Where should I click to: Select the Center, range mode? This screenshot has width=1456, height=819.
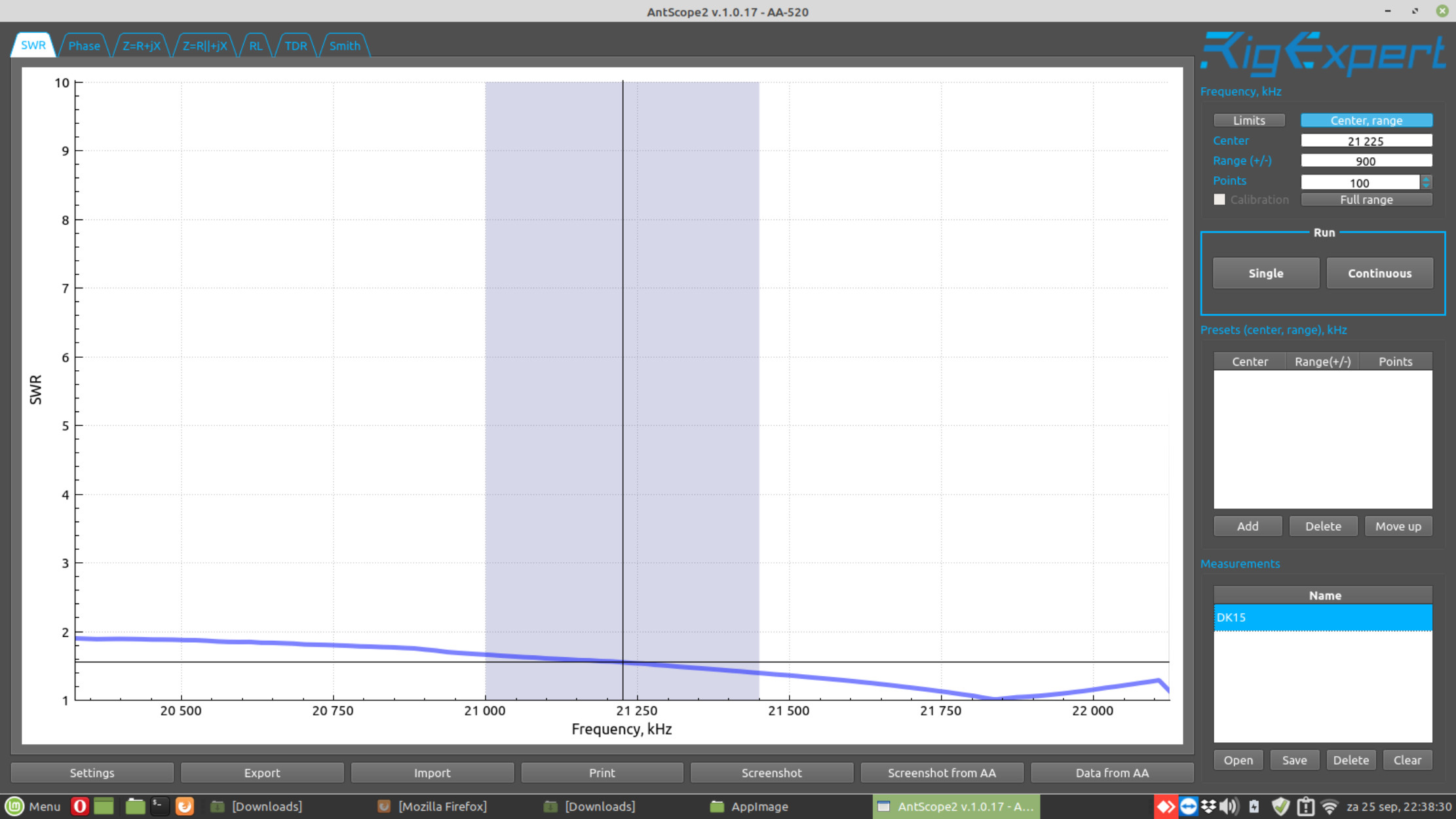coord(1366,120)
